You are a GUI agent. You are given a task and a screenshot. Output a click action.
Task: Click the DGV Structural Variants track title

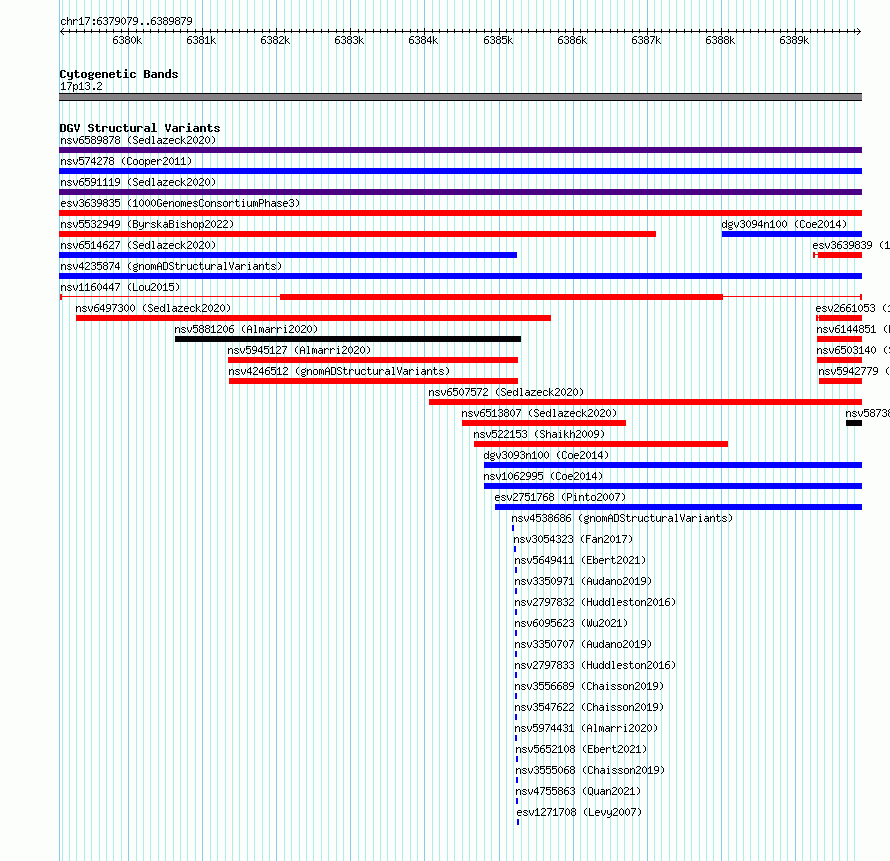pyautogui.click(x=140, y=128)
